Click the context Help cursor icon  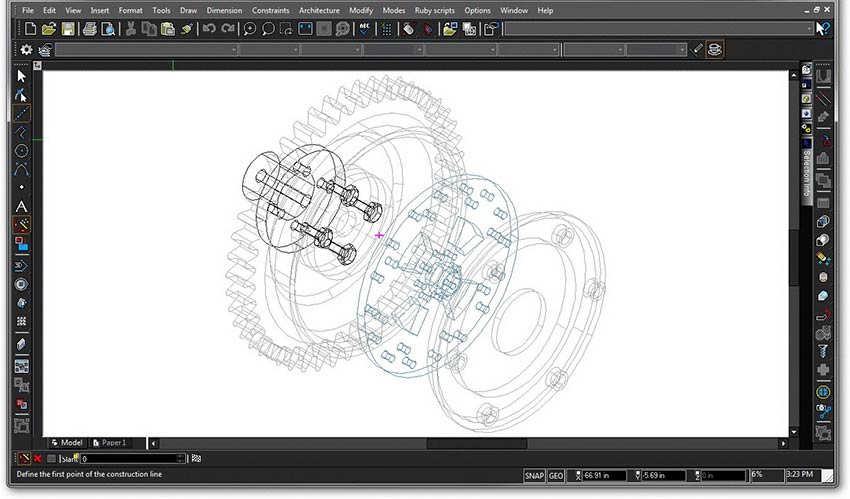click(823, 29)
